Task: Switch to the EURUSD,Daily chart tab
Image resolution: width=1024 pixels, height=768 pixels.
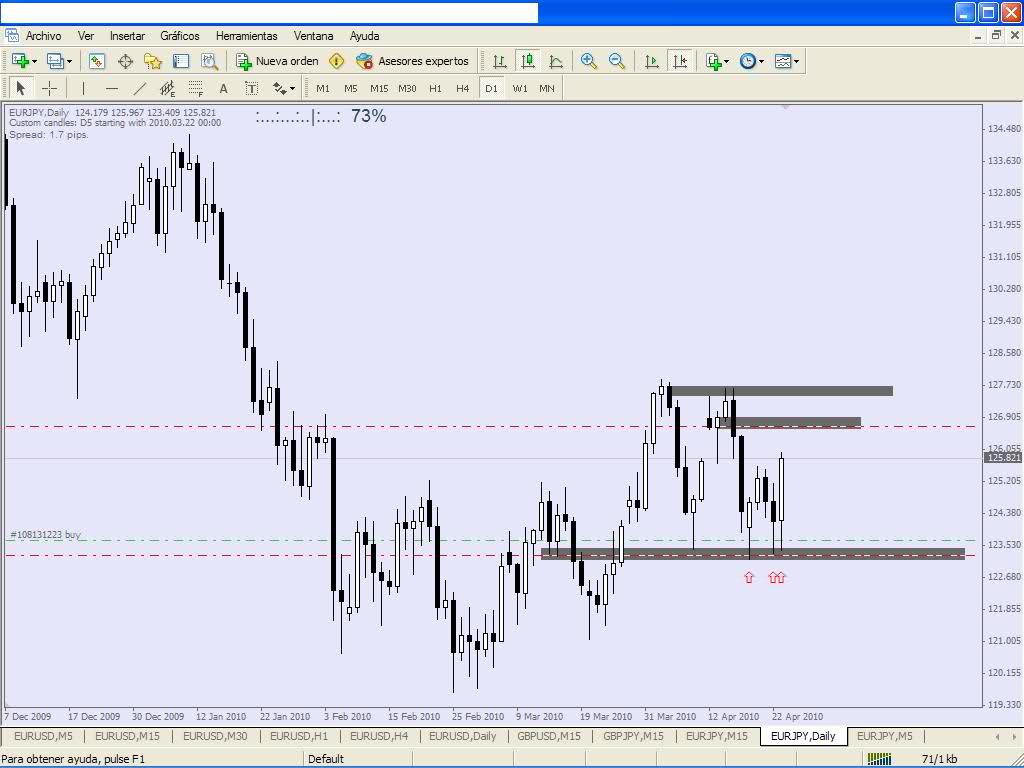Action: (x=462, y=736)
